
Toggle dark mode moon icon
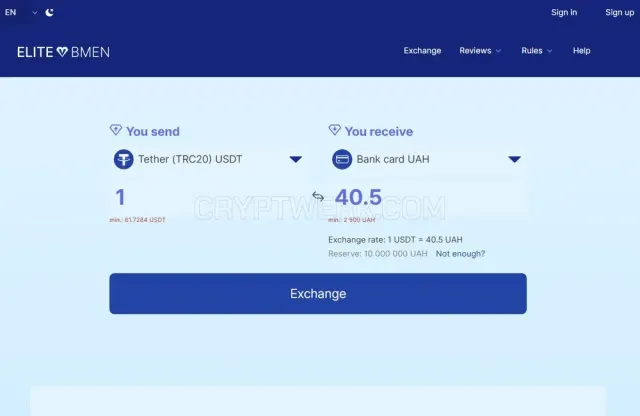49,13
